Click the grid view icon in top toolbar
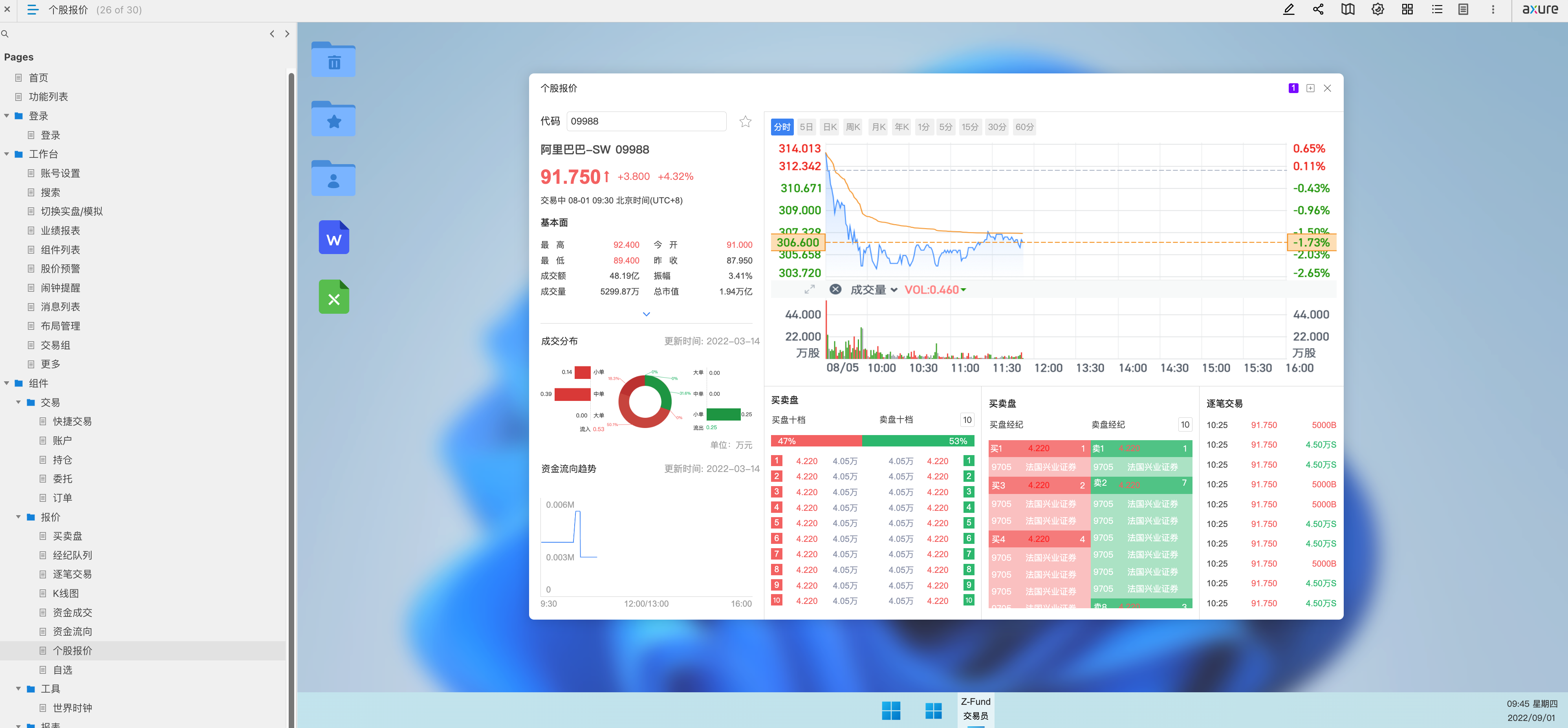Viewport: 1568px width, 728px height. click(x=1407, y=10)
